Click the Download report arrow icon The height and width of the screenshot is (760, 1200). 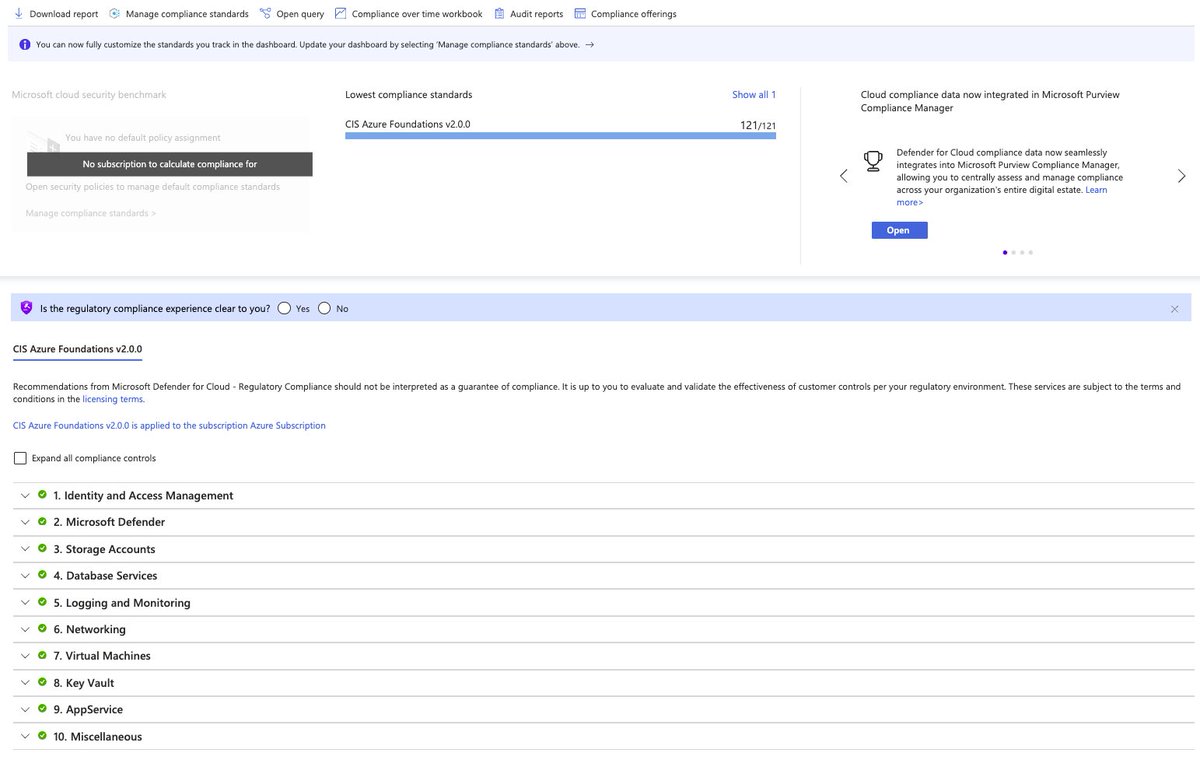tap(19, 14)
